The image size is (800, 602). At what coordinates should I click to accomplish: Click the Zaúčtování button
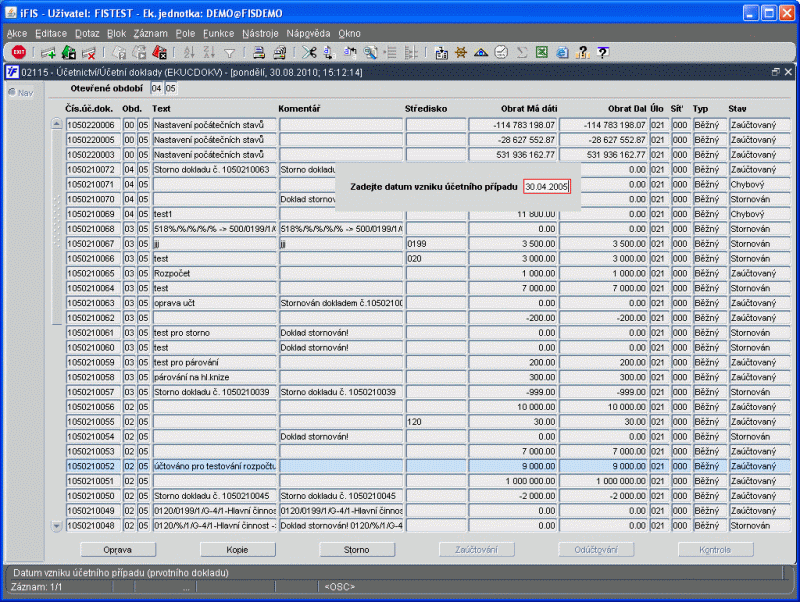click(477, 549)
